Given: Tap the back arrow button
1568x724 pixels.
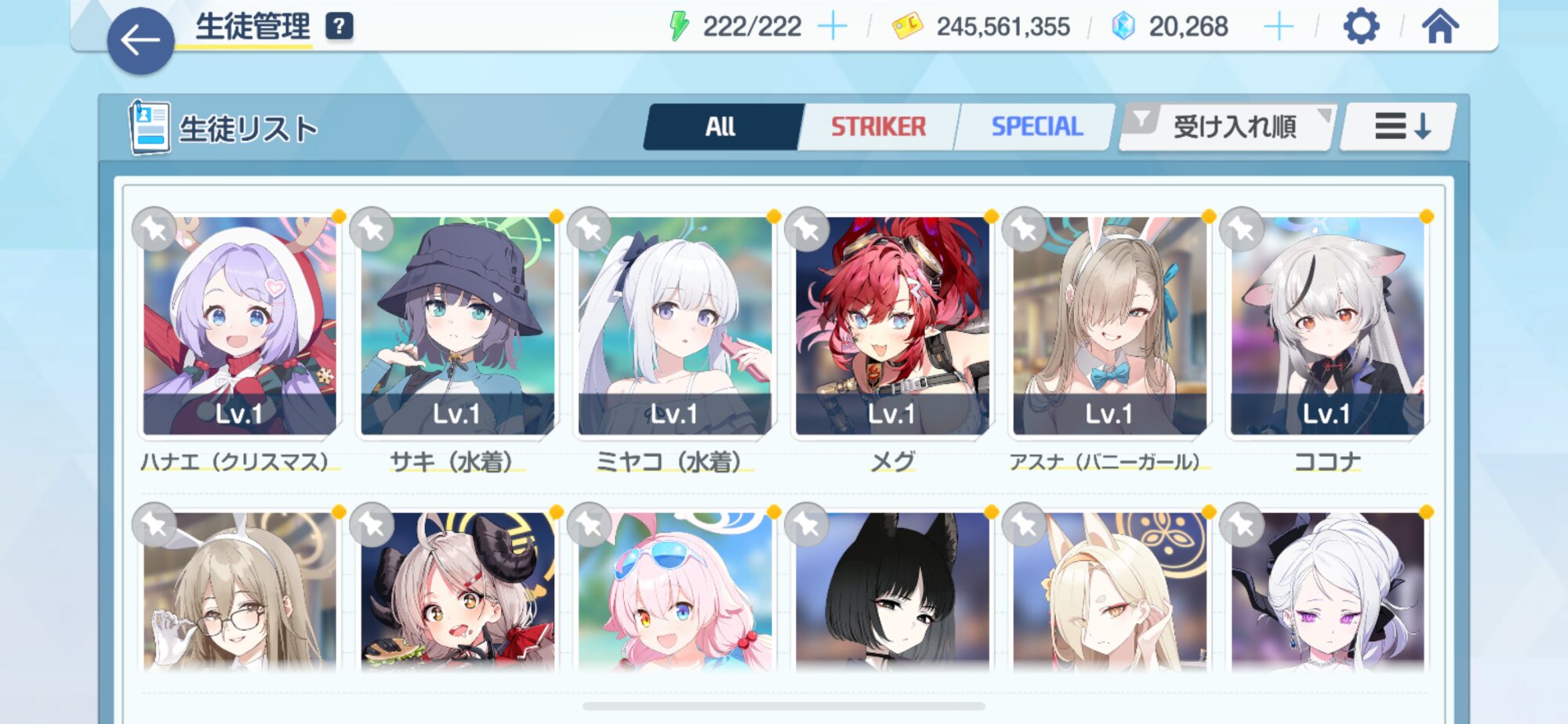Looking at the screenshot, I should pyautogui.click(x=140, y=41).
